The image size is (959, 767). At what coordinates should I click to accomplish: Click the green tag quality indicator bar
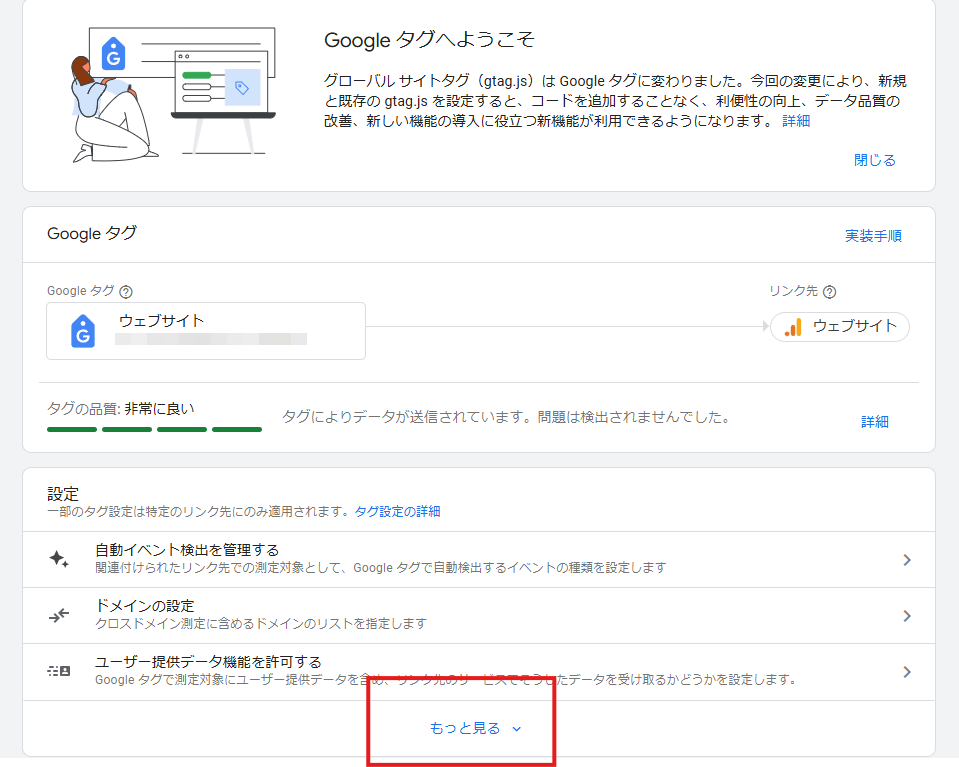coord(154,429)
